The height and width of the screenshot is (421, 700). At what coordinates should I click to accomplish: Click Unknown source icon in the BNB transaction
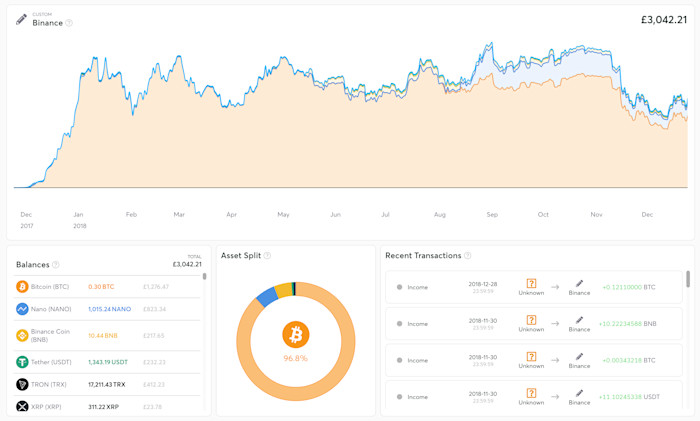click(x=531, y=320)
